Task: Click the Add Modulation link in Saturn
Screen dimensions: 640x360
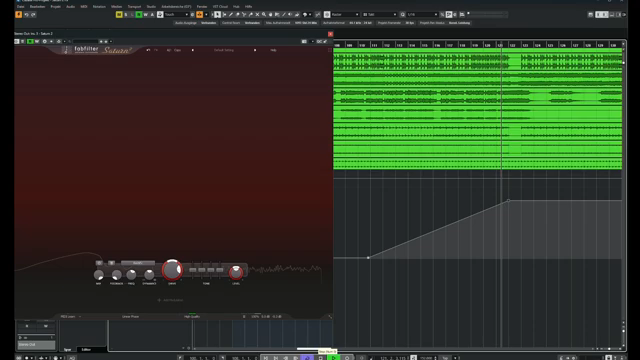Action: 170,300
